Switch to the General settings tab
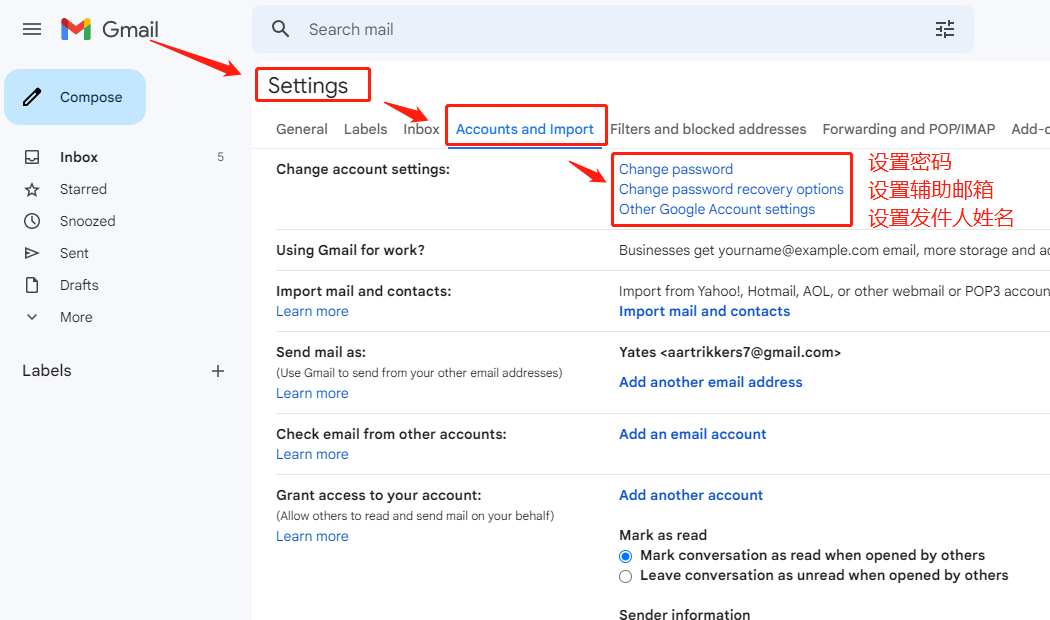Image resolution: width=1050 pixels, height=620 pixels. pos(301,129)
